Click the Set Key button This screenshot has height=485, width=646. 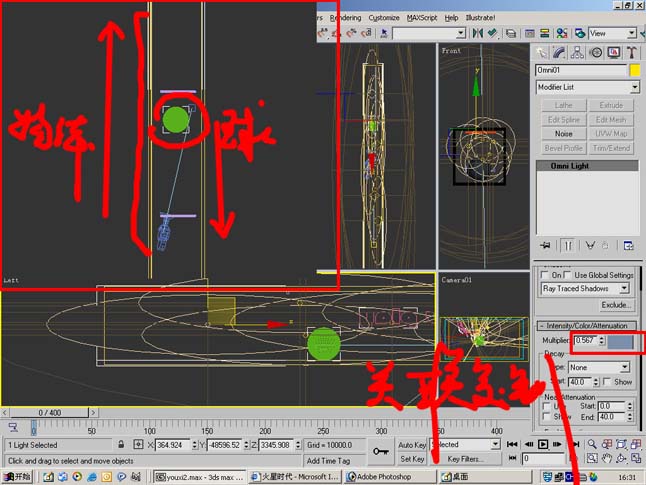[x=412, y=459]
